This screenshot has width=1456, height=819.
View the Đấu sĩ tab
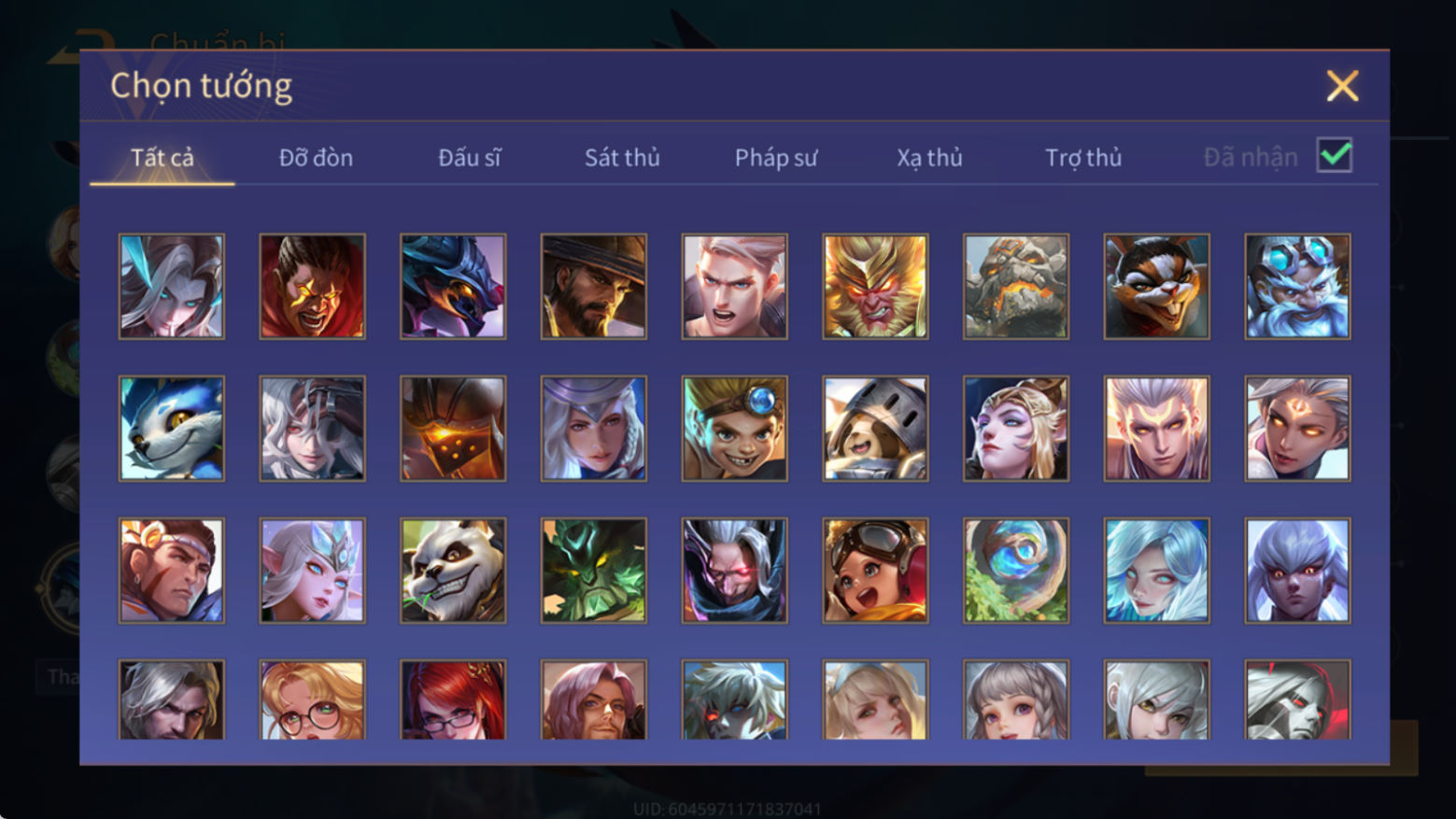coord(469,158)
